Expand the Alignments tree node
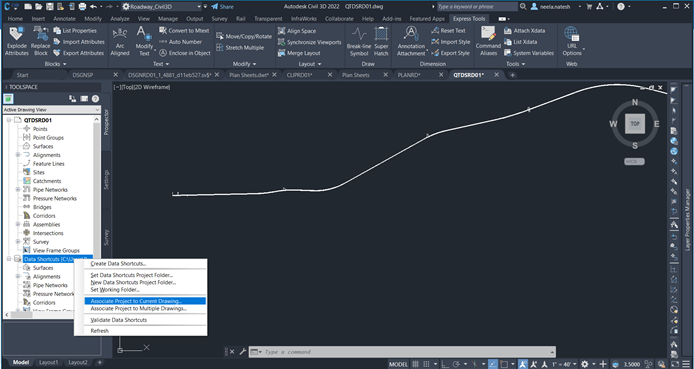Viewport: 694px width, 369px height. click(18, 155)
